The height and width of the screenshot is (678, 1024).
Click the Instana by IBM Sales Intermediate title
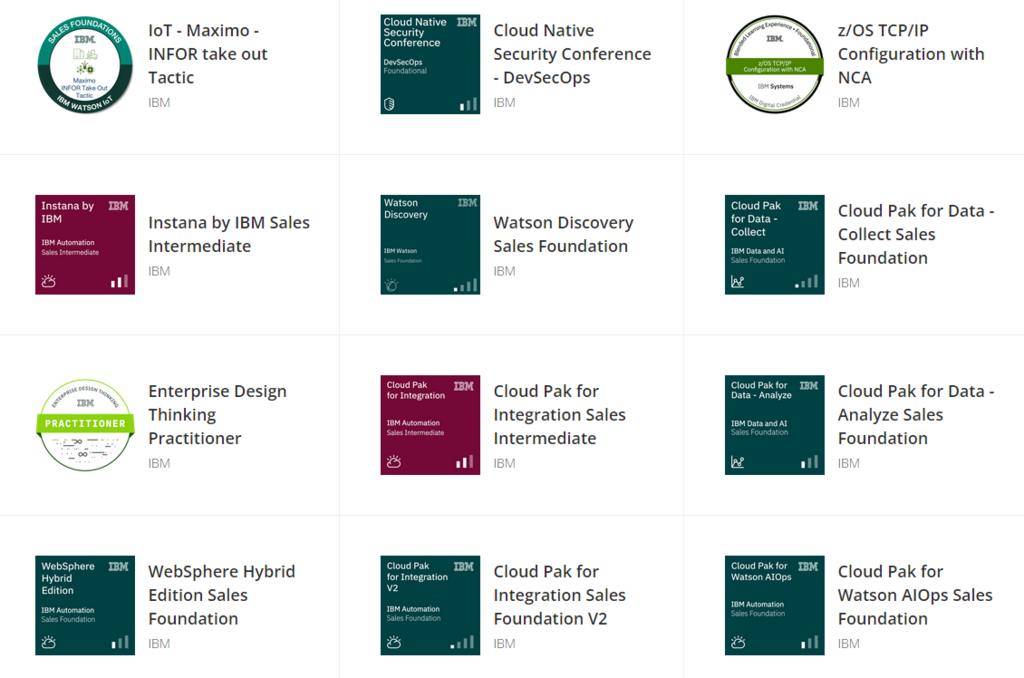tap(229, 234)
